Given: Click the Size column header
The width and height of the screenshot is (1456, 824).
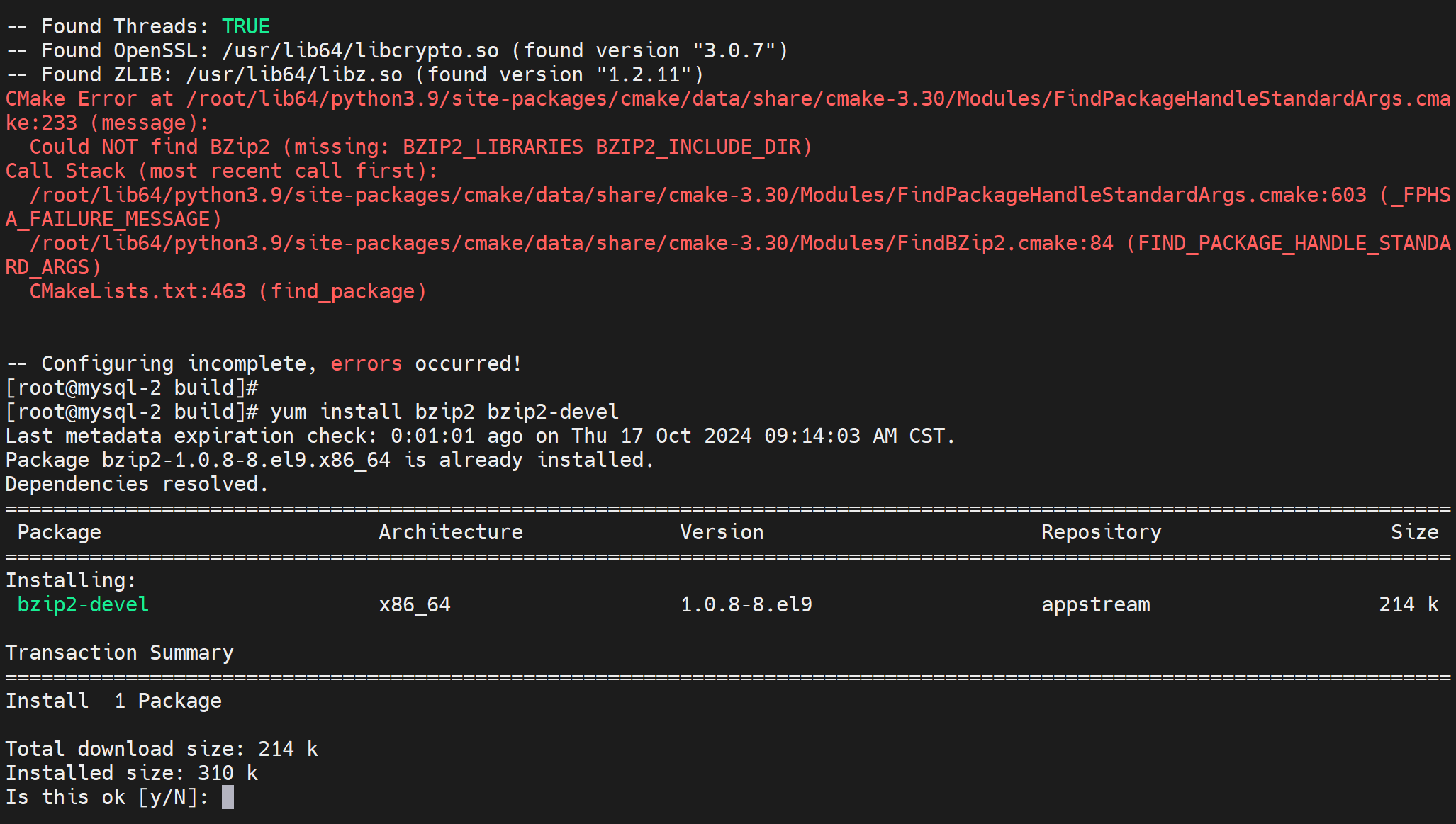Looking at the screenshot, I should click(x=1414, y=532).
